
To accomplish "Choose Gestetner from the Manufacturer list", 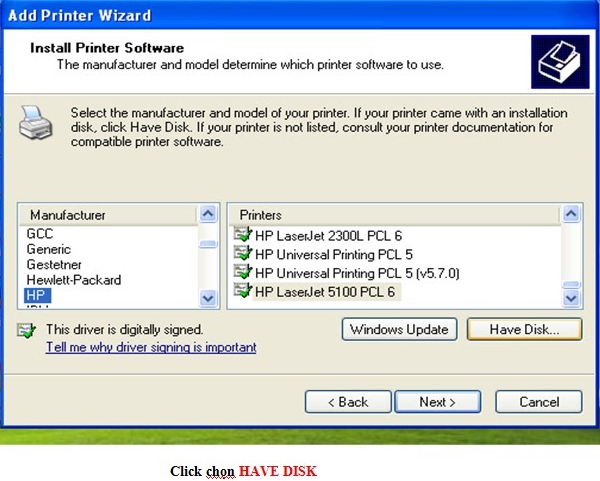I will (x=55, y=265).
